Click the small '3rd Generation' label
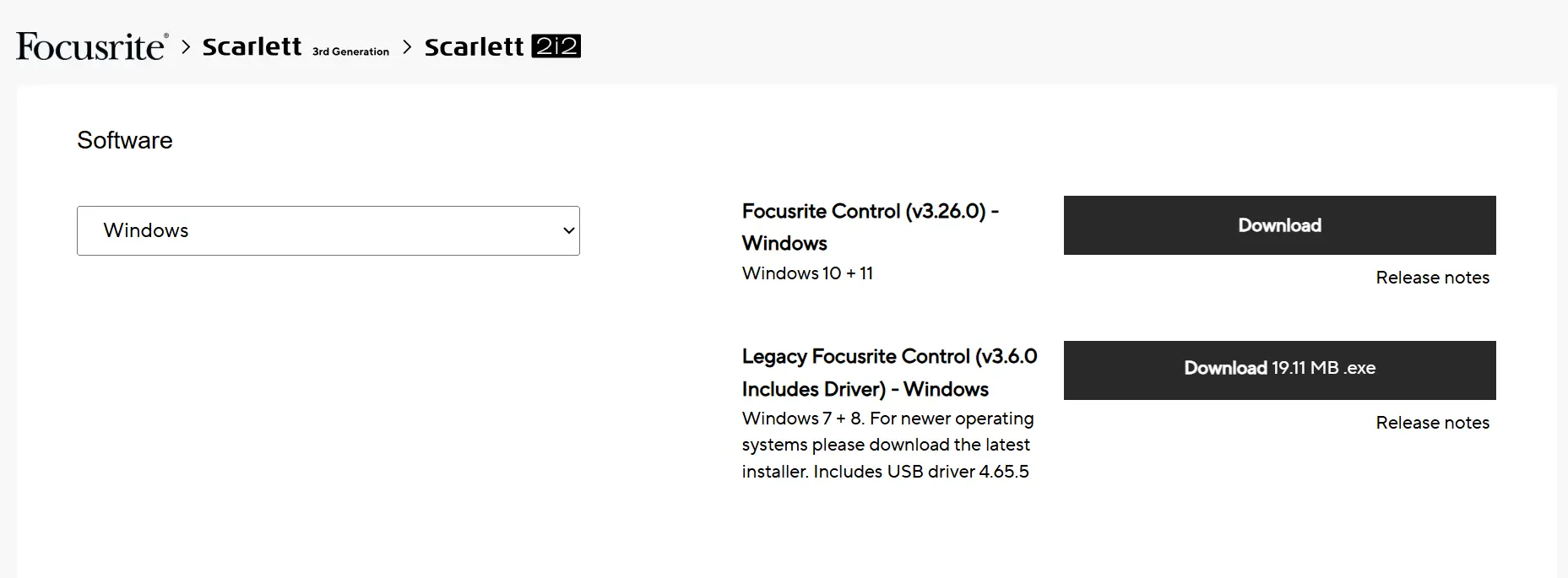This screenshot has width=1568, height=578. tap(350, 51)
